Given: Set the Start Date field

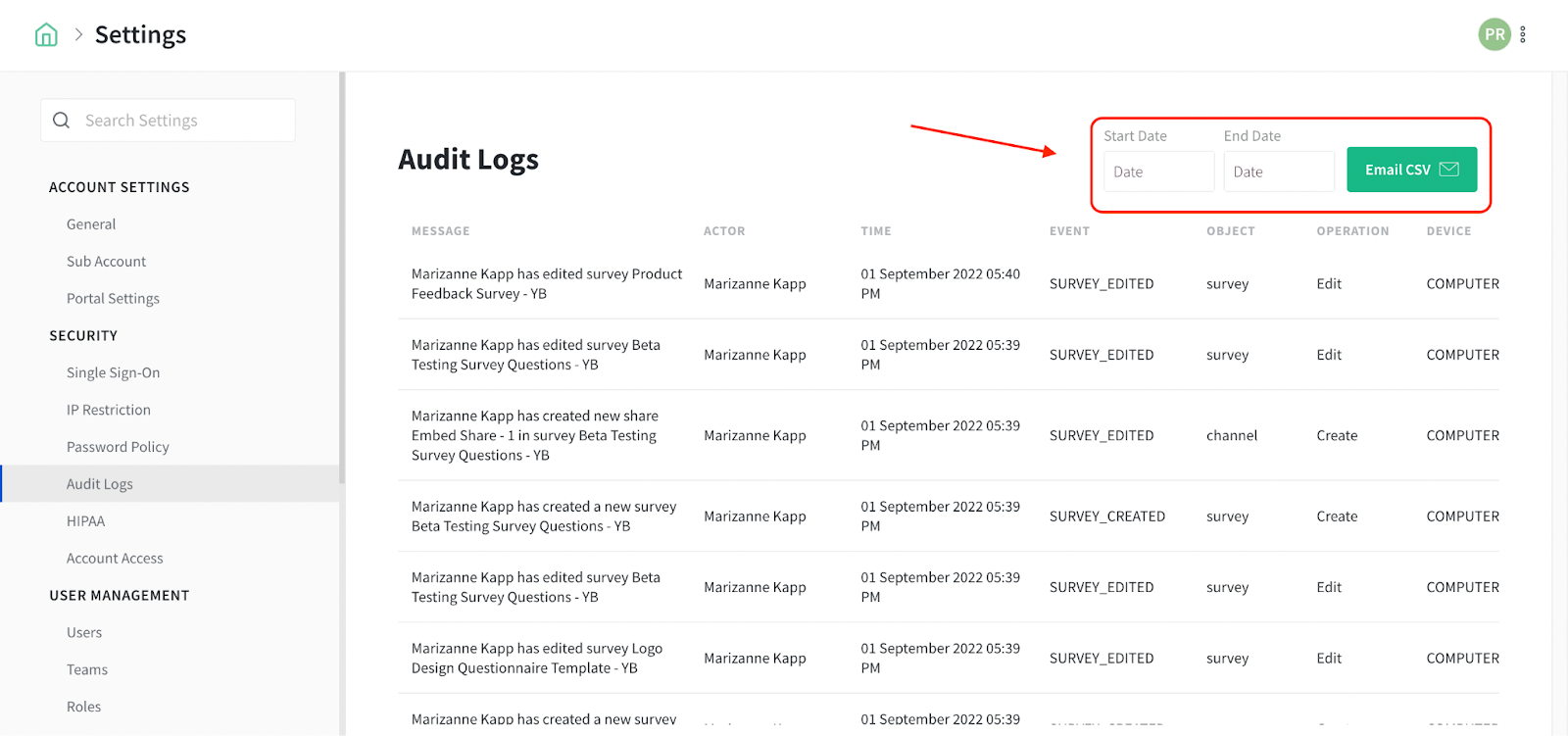Looking at the screenshot, I should pos(1158,172).
